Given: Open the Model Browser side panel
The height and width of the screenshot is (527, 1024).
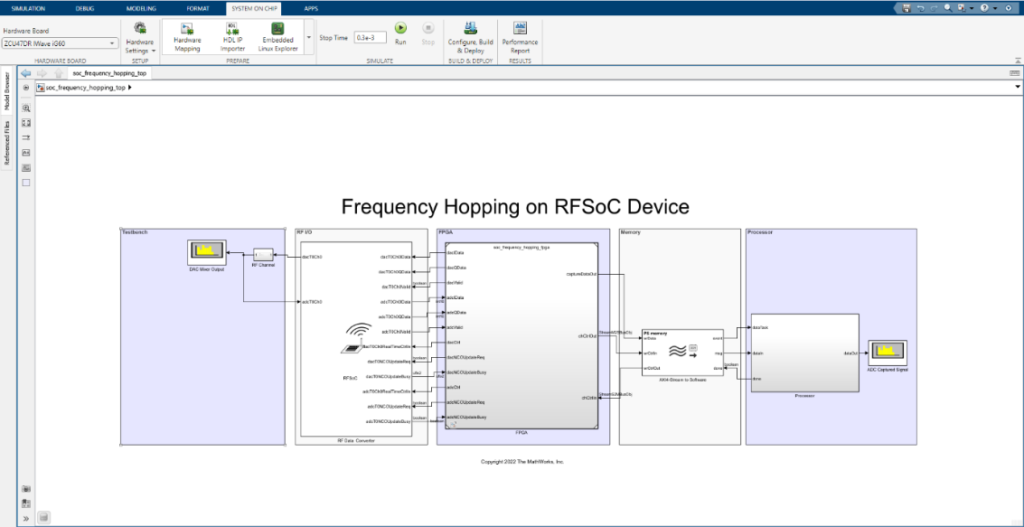Looking at the screenshot, I should coord(7,89).
